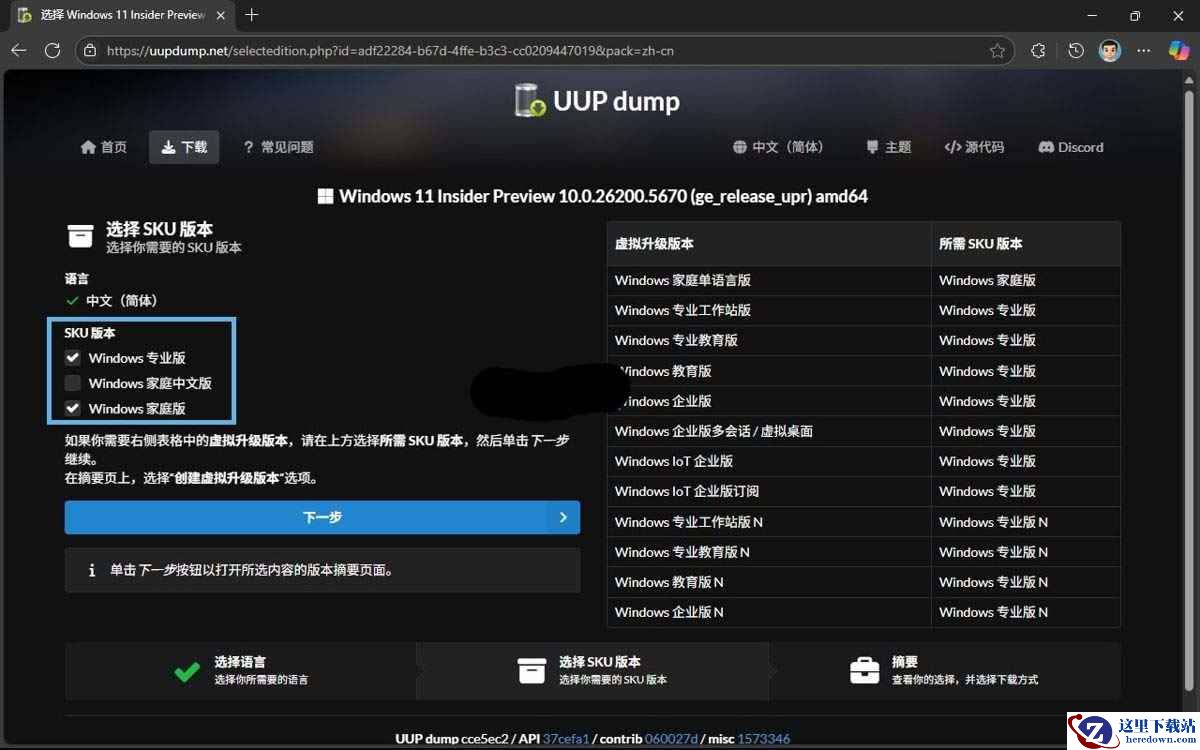Click green checkmark beside 中文（简体）
Screen dimensions: 1200x750
[x=72, y=300]
